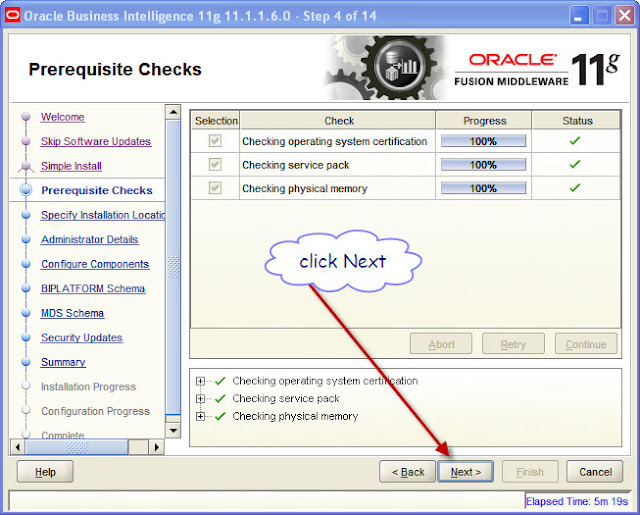
Task: Open Administrator Details step
Action: 89,240
